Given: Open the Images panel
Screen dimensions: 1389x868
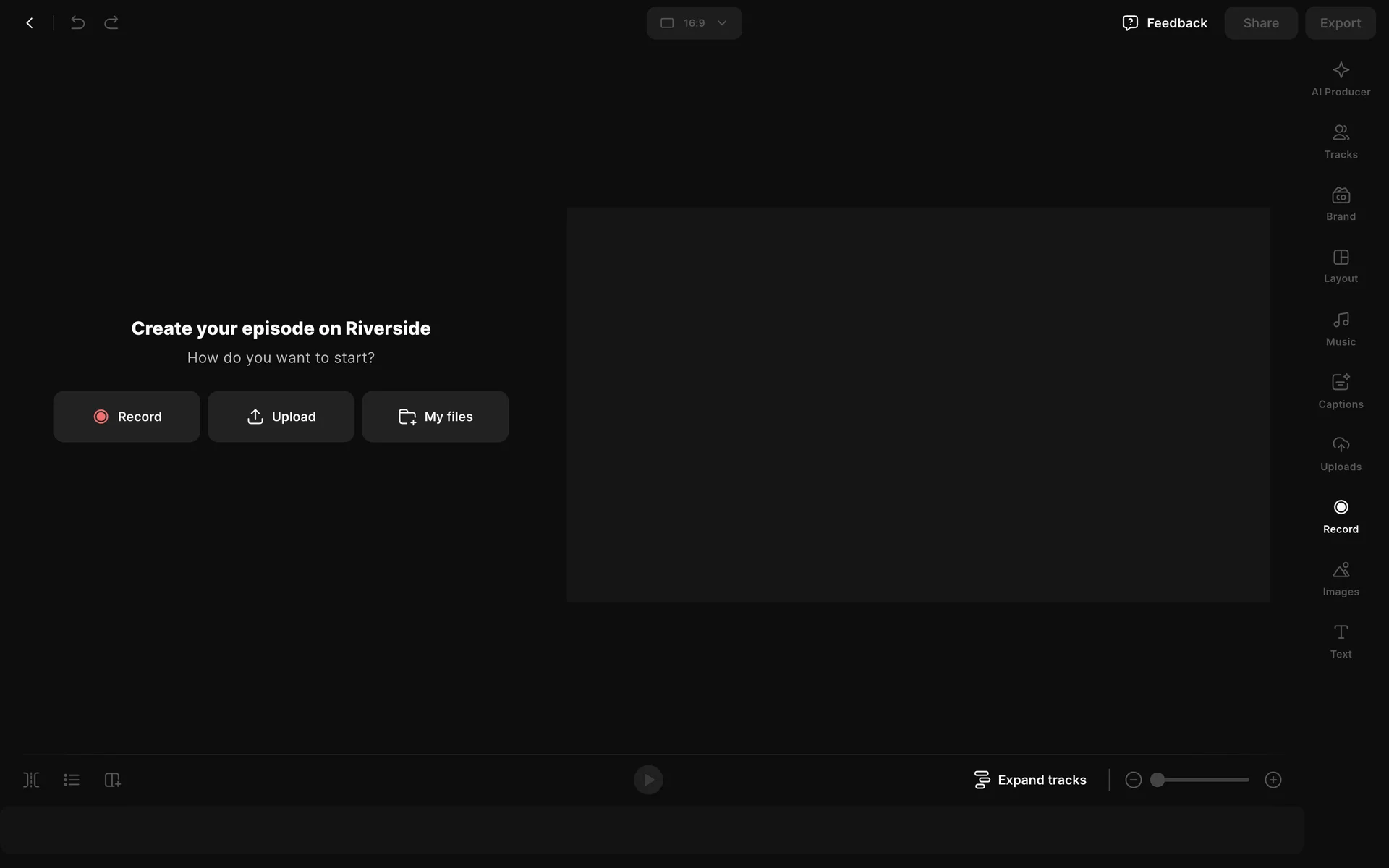Looking at the screenshot, I should tap(1341, 579).
